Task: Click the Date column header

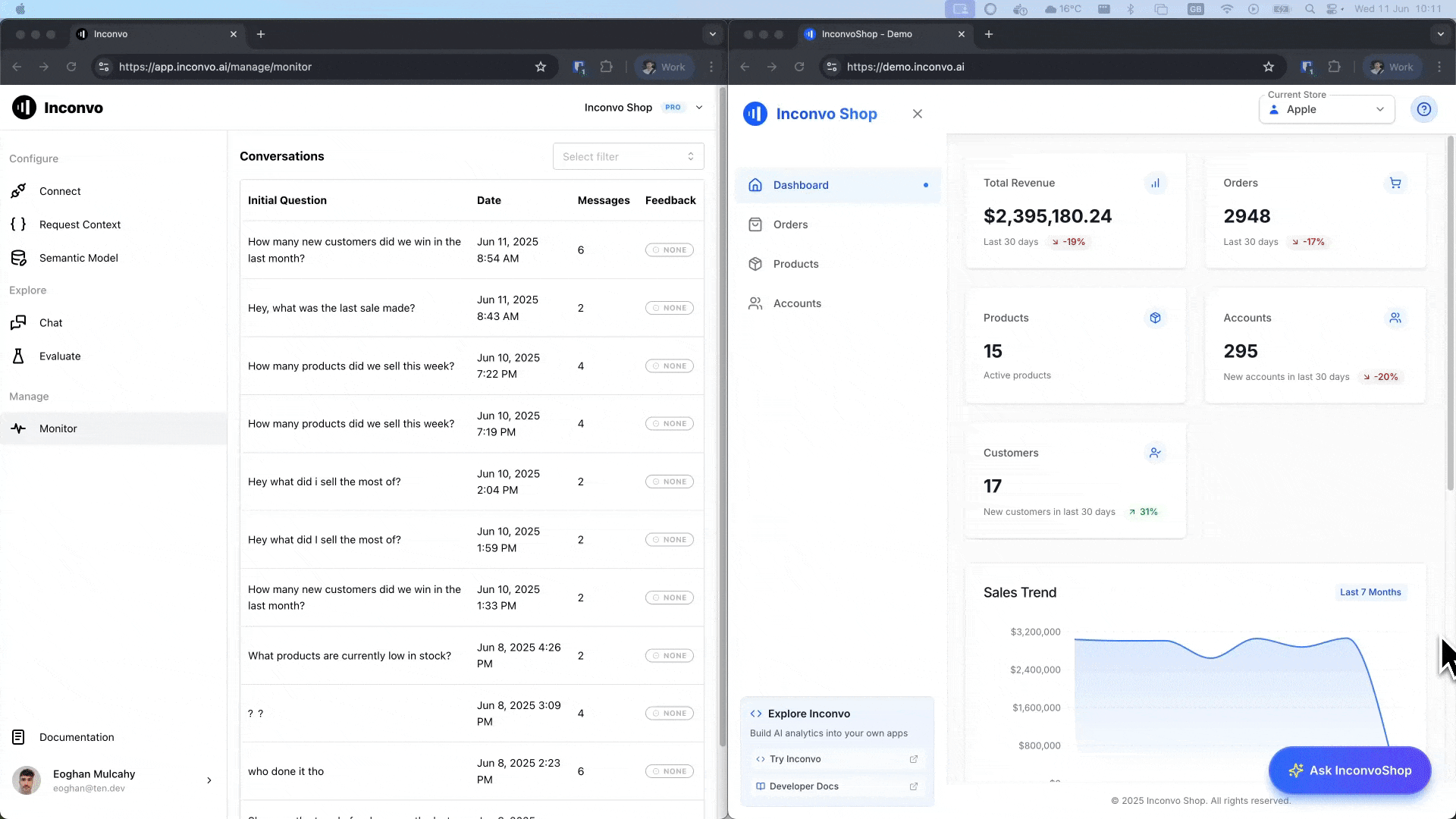Action: [x=489, y=200]
